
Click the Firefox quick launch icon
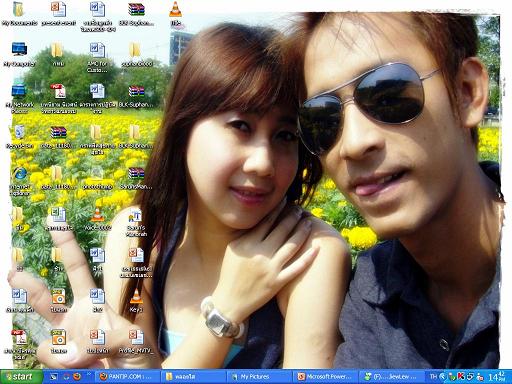(x=77, y=377)
